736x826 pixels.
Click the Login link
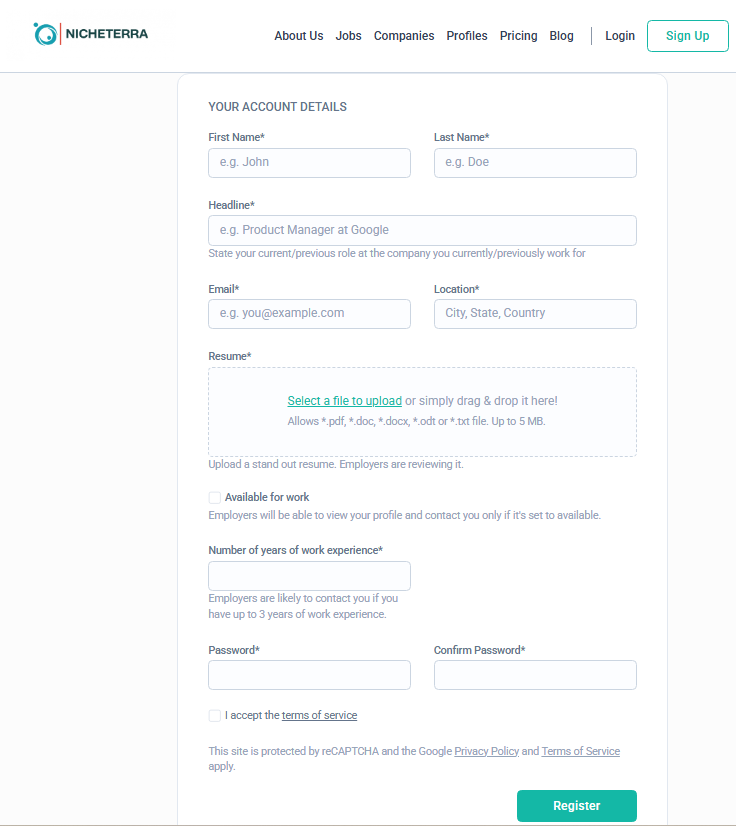point(620,36)
